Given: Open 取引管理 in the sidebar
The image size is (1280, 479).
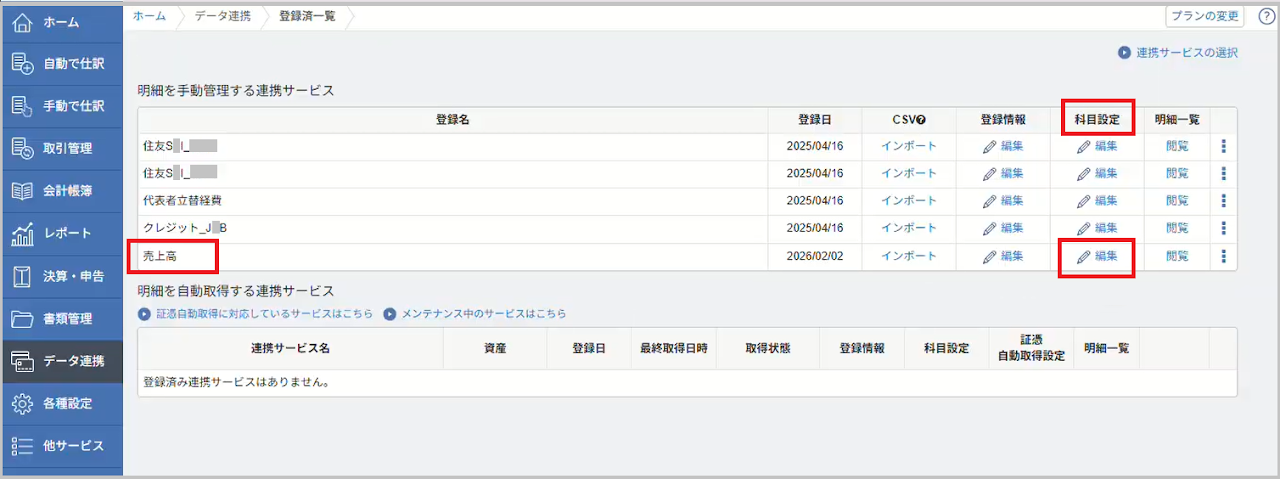Looking at the screenshot, I should 61,148.
